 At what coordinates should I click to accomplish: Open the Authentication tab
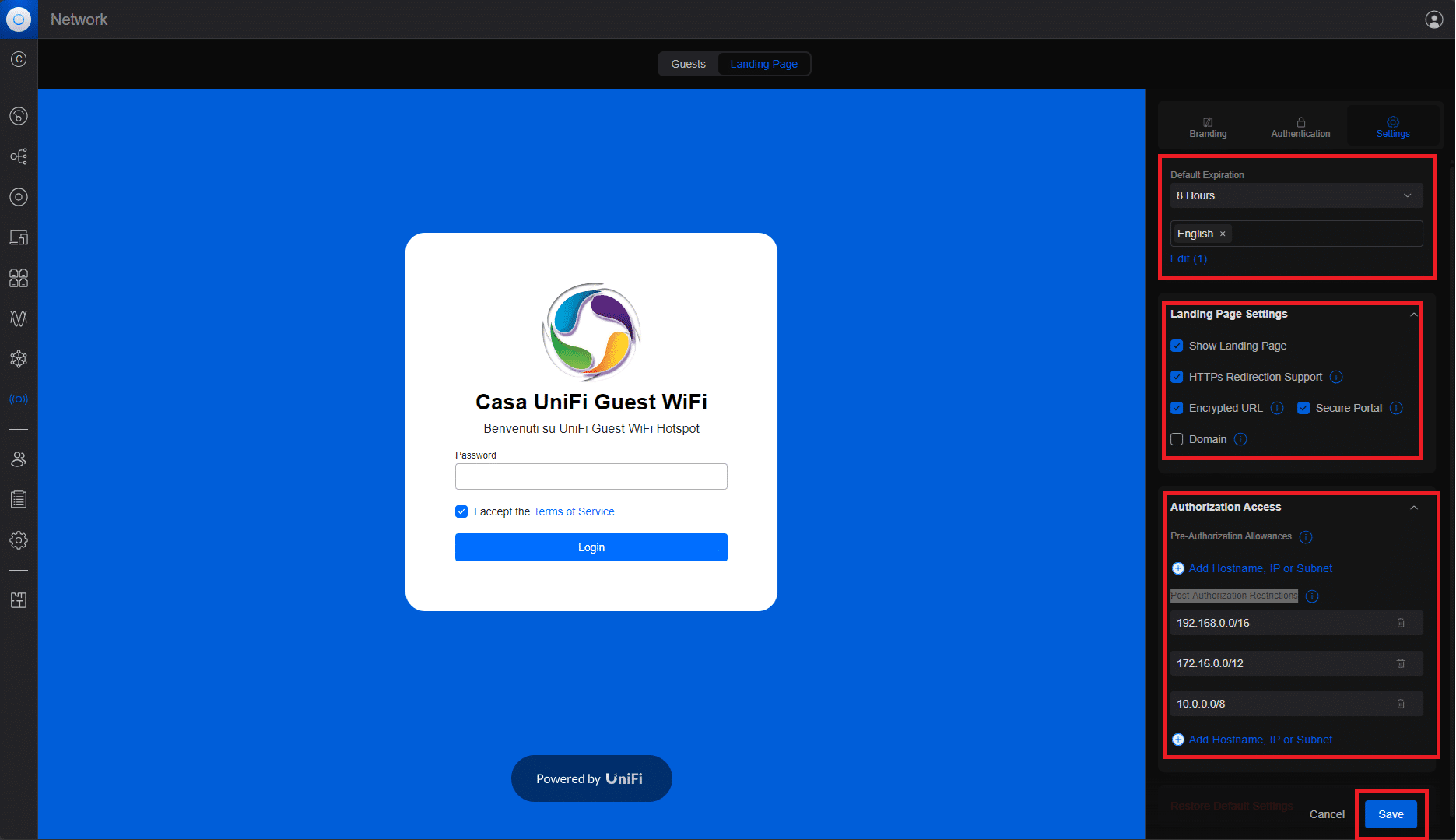pos(1300,128)
